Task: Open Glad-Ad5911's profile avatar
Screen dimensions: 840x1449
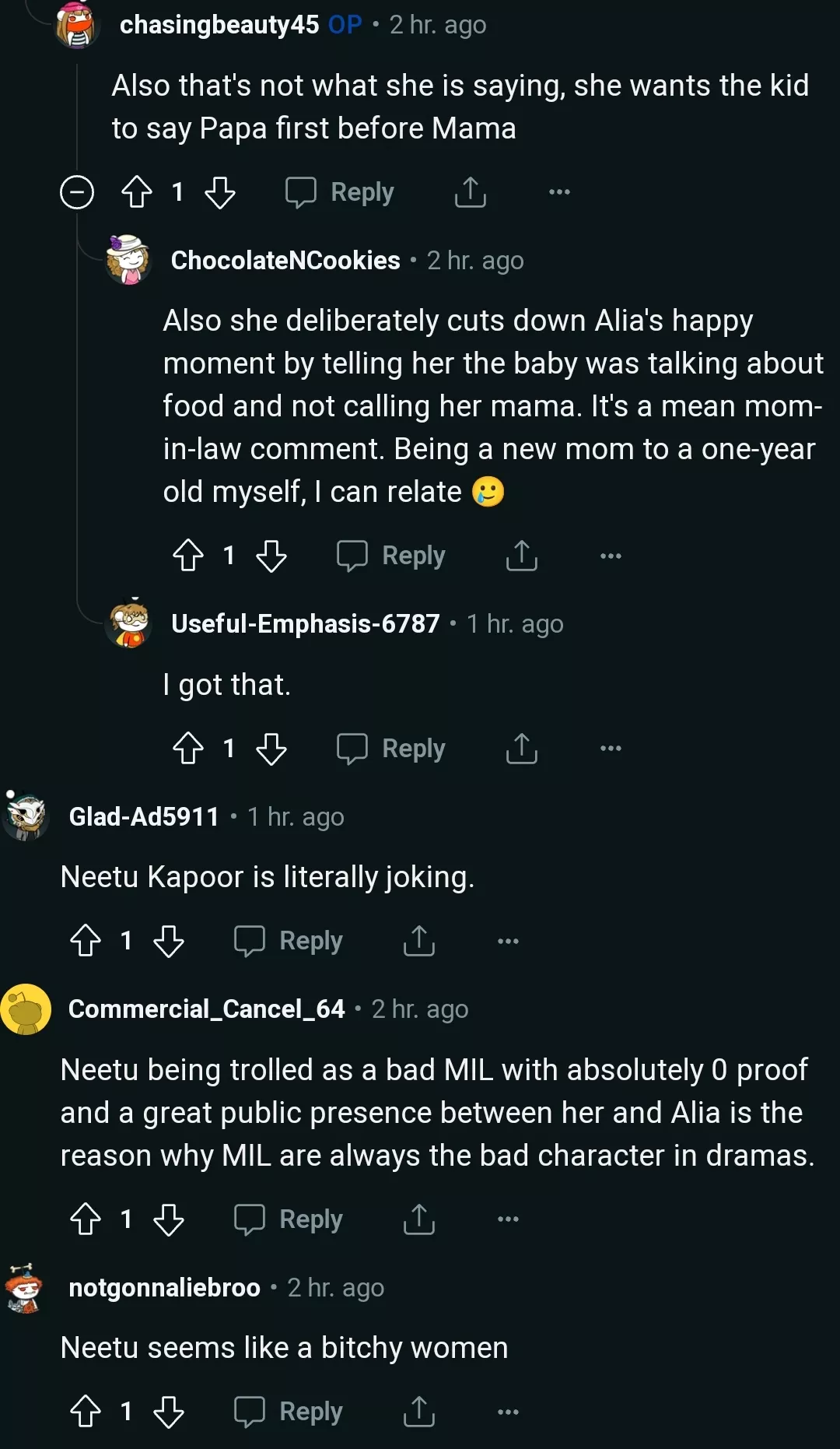Action: tap(26, 816)
